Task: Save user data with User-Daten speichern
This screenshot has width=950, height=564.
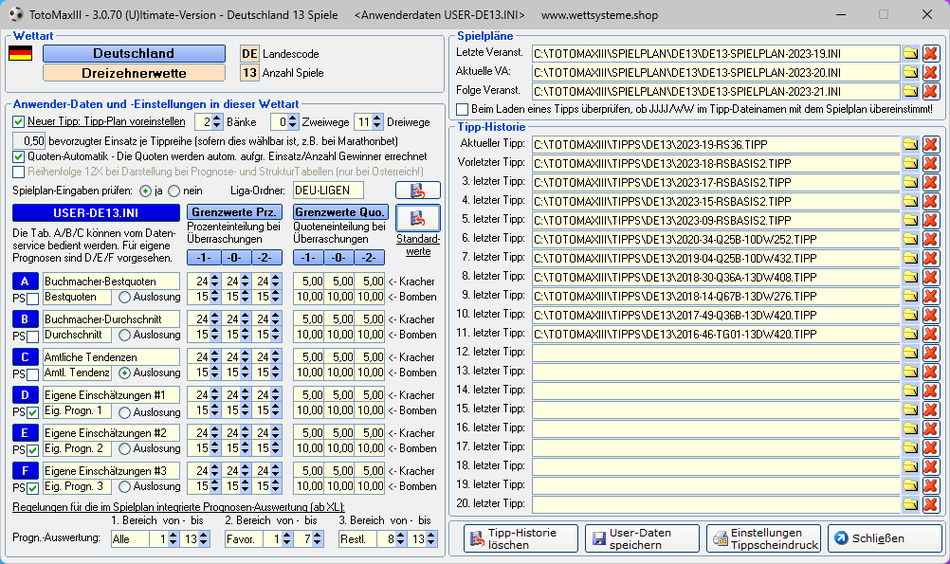Action: coord(642,539)
